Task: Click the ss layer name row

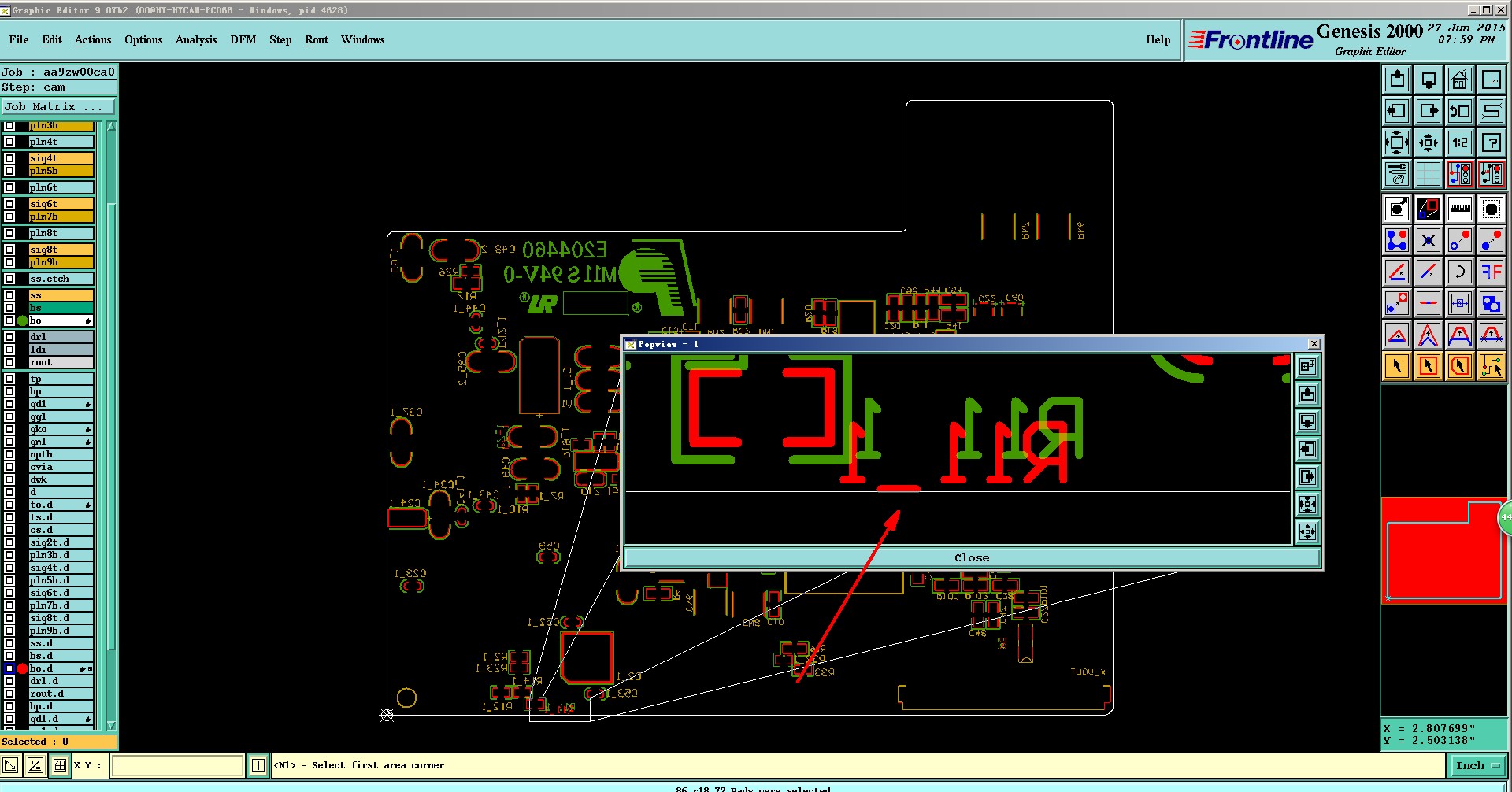Action: coord(61,295)
